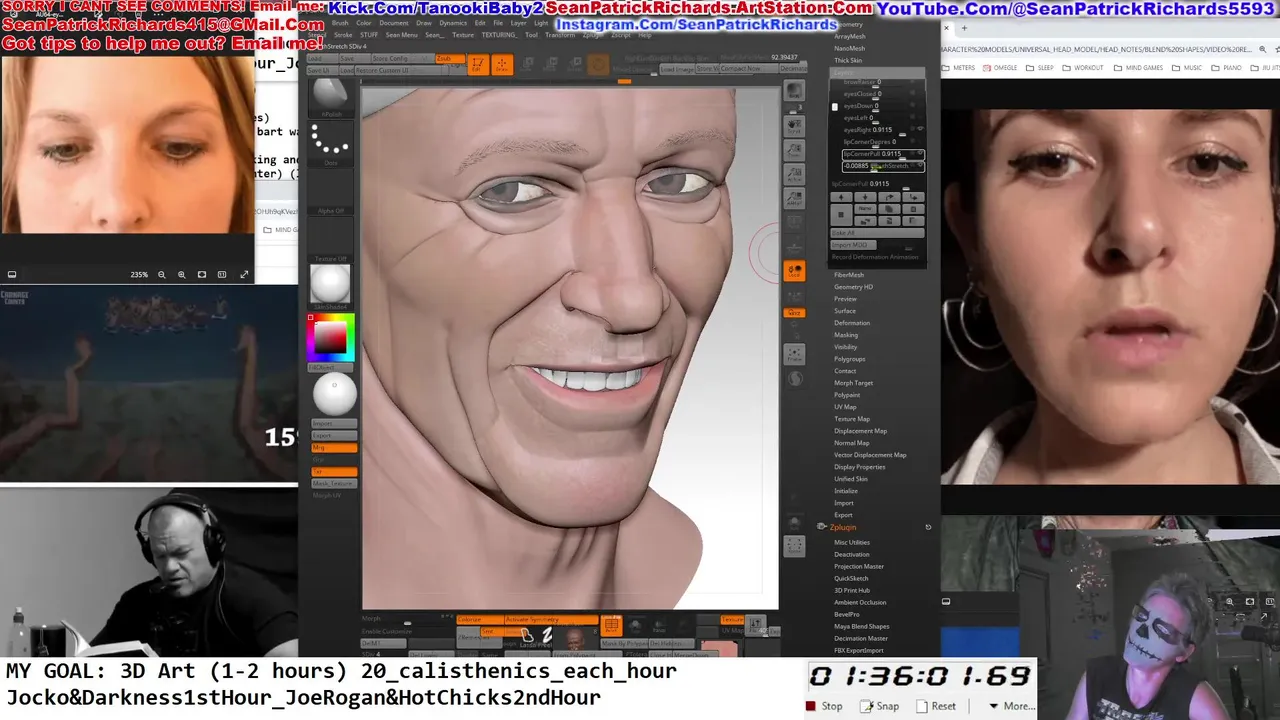Click the layer record square button
Viewport: 1280px width, 720px height.
pos(840,213)
